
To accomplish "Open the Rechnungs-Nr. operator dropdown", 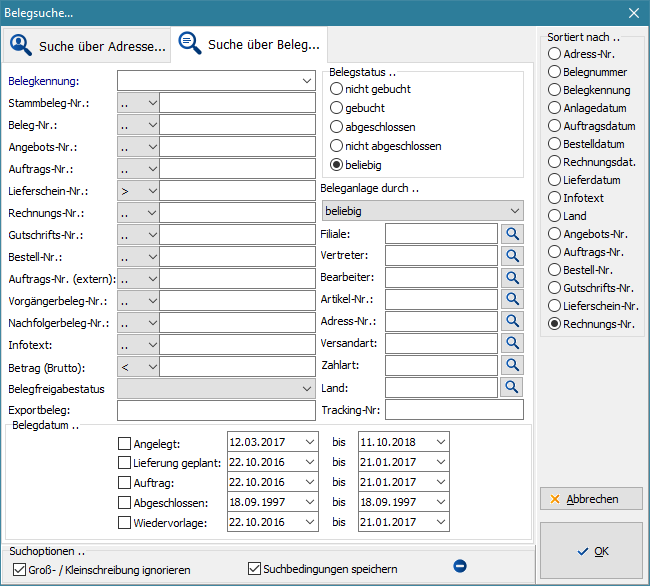I will (138, 213).
